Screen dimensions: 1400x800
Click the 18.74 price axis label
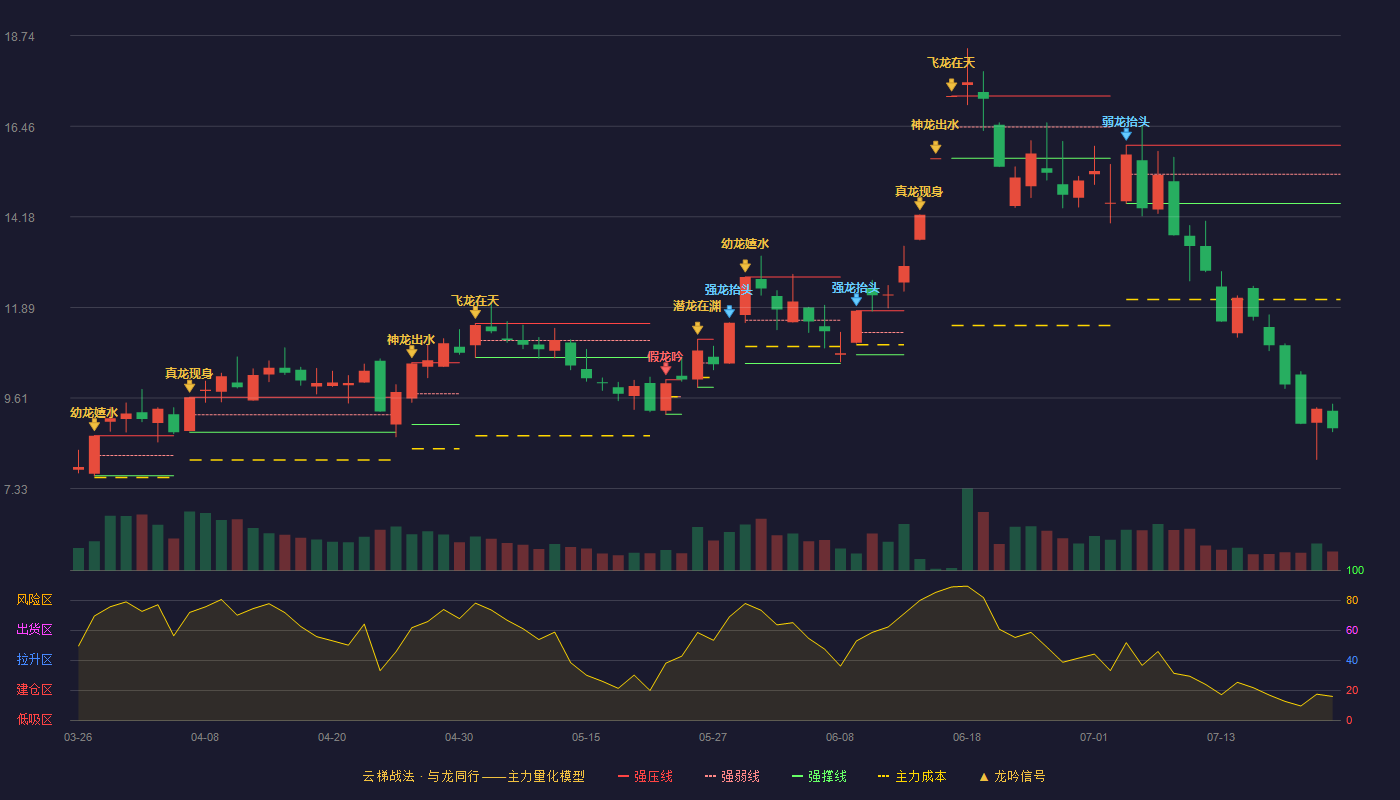click(19, 37)
